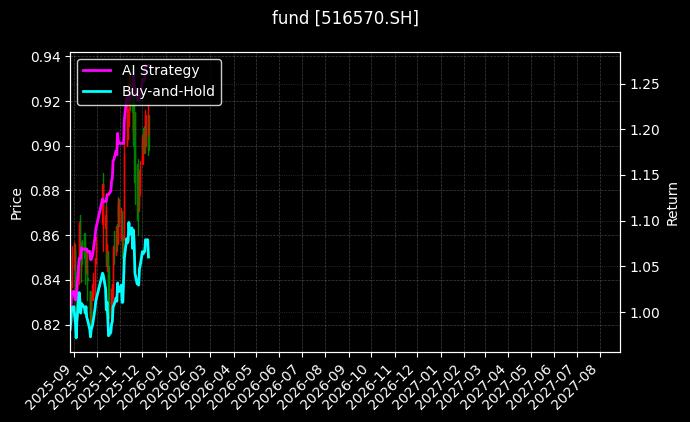690x422 pixels.
Task: Click the 2026-10 date tick label
Action: click(345, 386)
